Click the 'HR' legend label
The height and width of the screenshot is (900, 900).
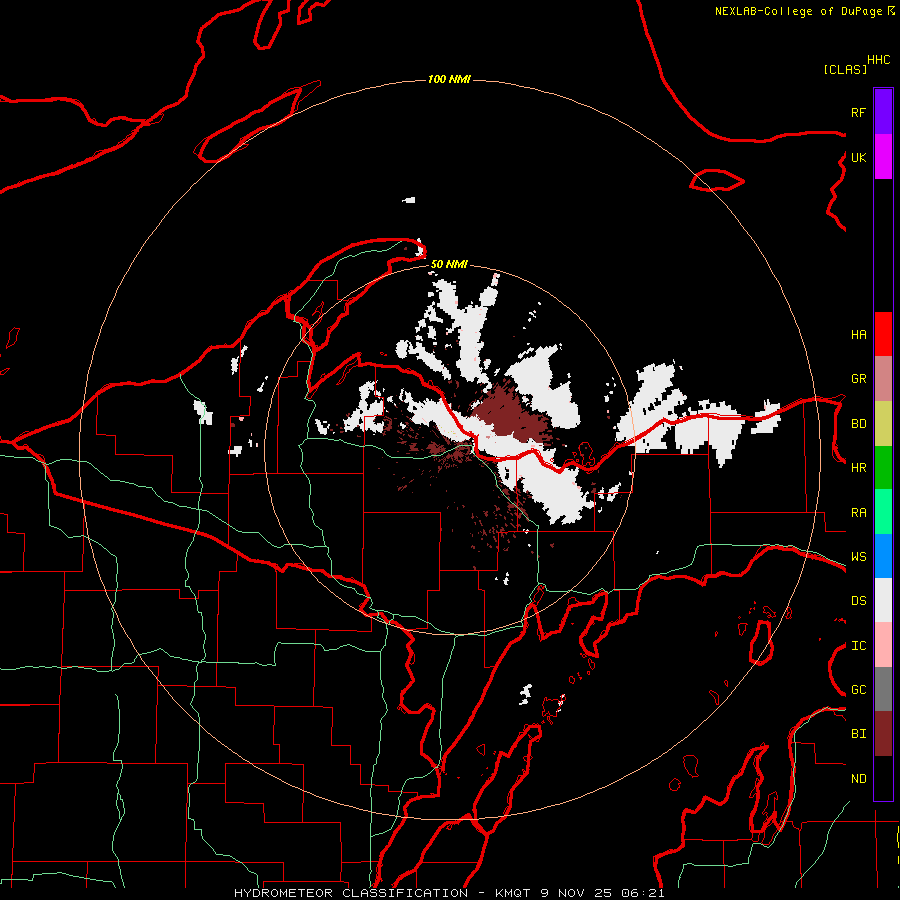858,468
